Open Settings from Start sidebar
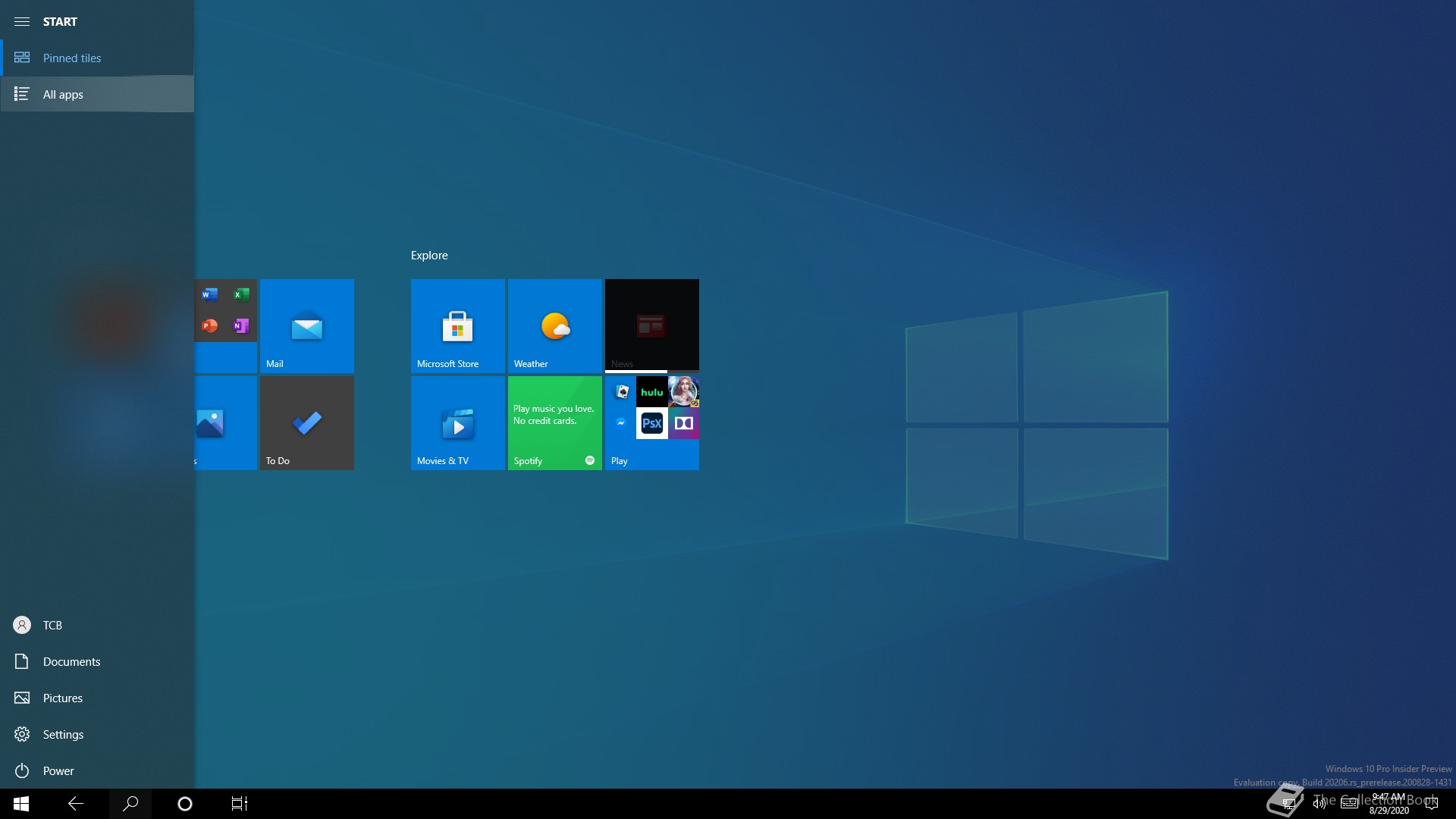The image size is (1456, 819). (x=97, y=734)
